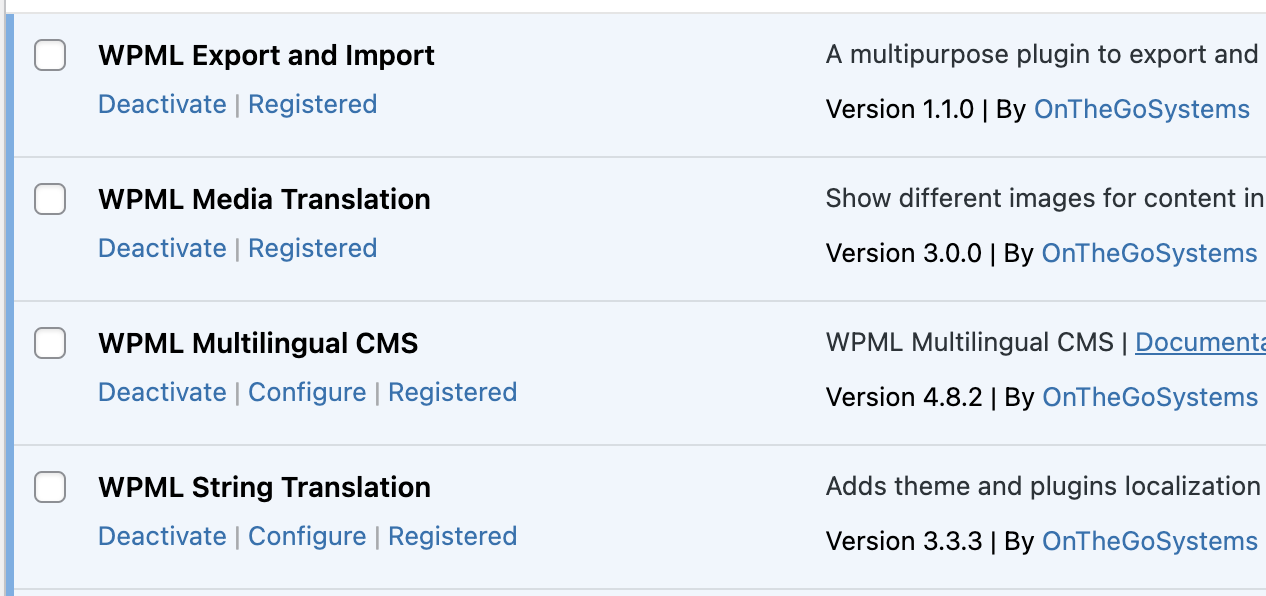Tick the WPML Media Translation checkbox

tap(50, 199)
